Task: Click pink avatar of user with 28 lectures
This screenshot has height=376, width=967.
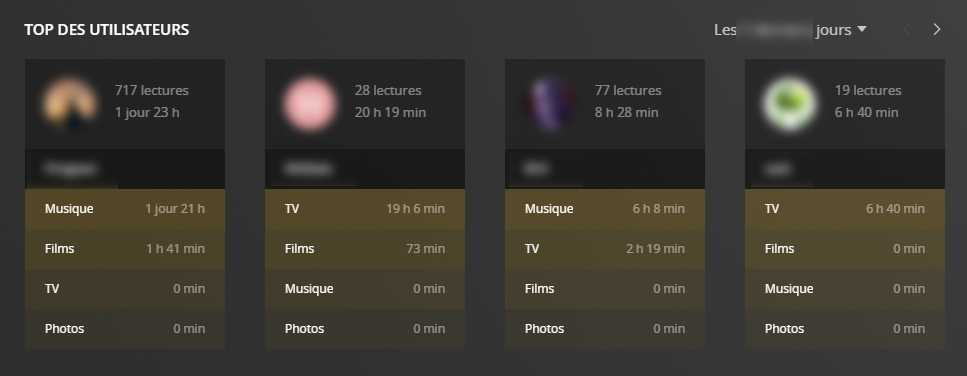Action: (x=310, y=104)
